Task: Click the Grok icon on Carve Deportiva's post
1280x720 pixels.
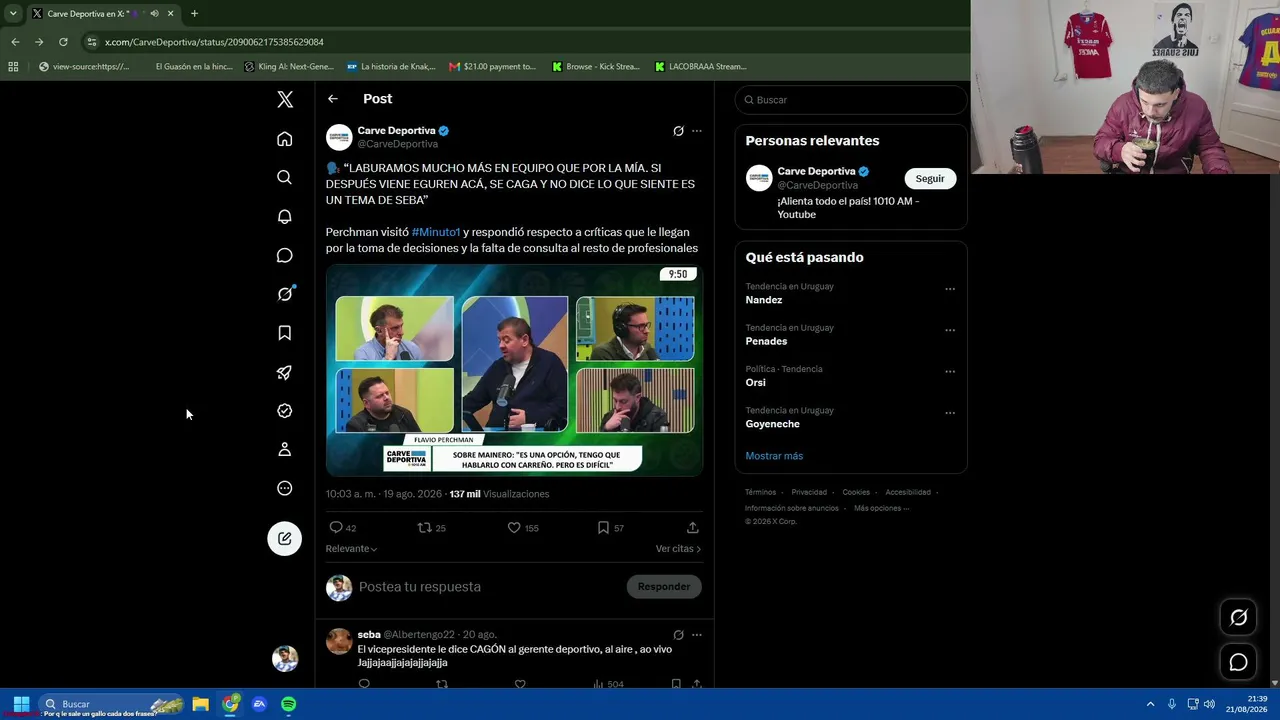Action: click(678, 131)
